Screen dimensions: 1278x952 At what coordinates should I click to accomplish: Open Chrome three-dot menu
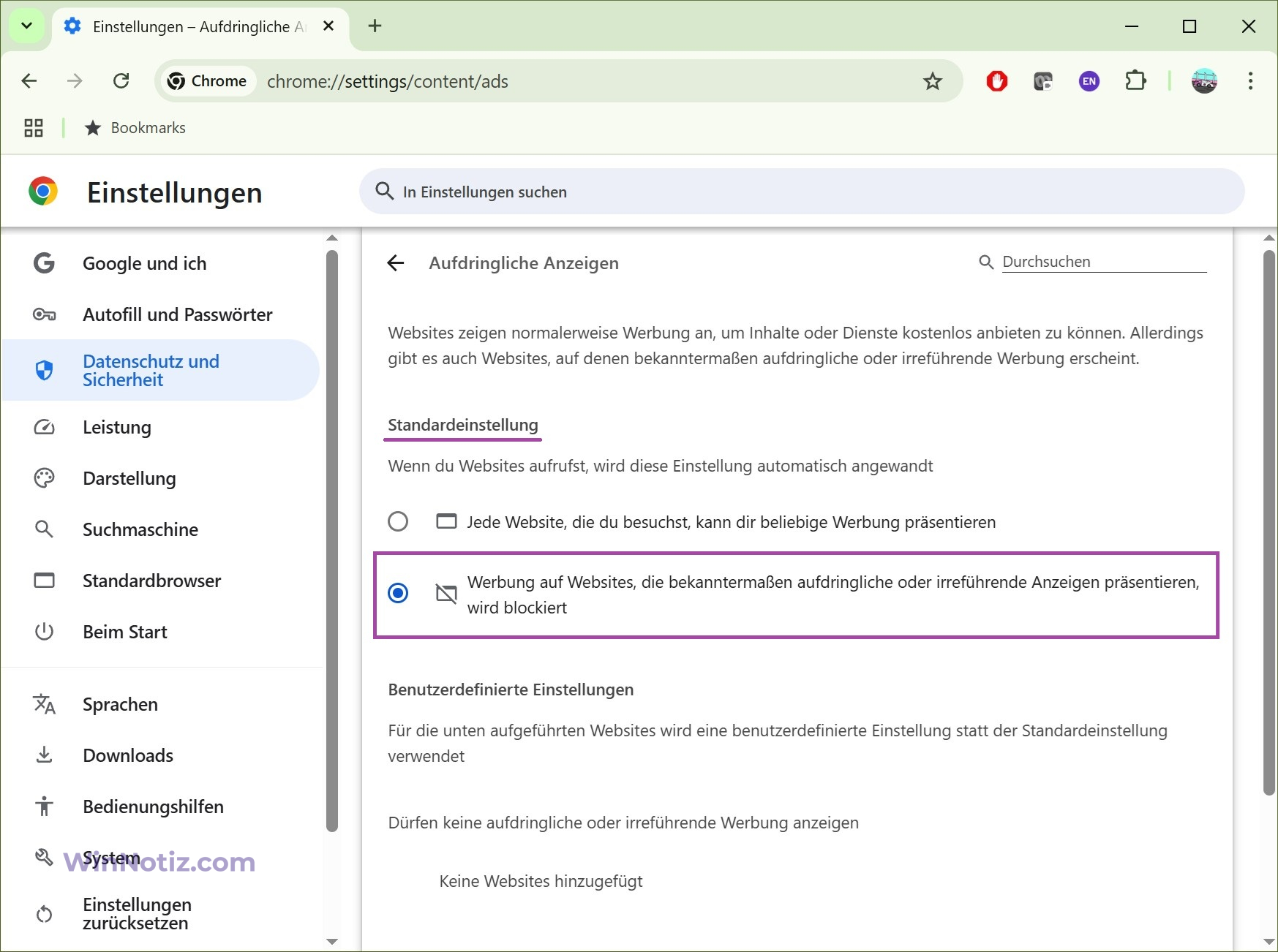coord(1250,81)
